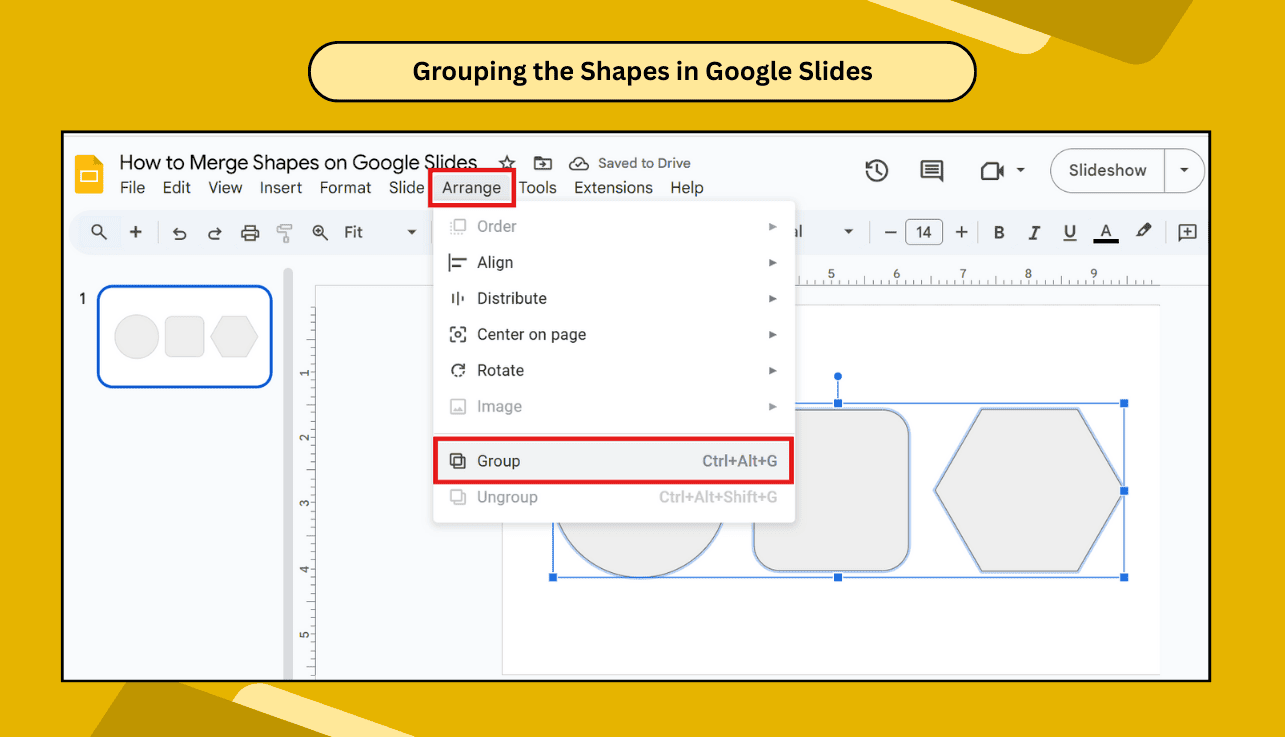Open version history via the clock icon
The width and height of the screenshot is (1285, 737).
[877, 170]
